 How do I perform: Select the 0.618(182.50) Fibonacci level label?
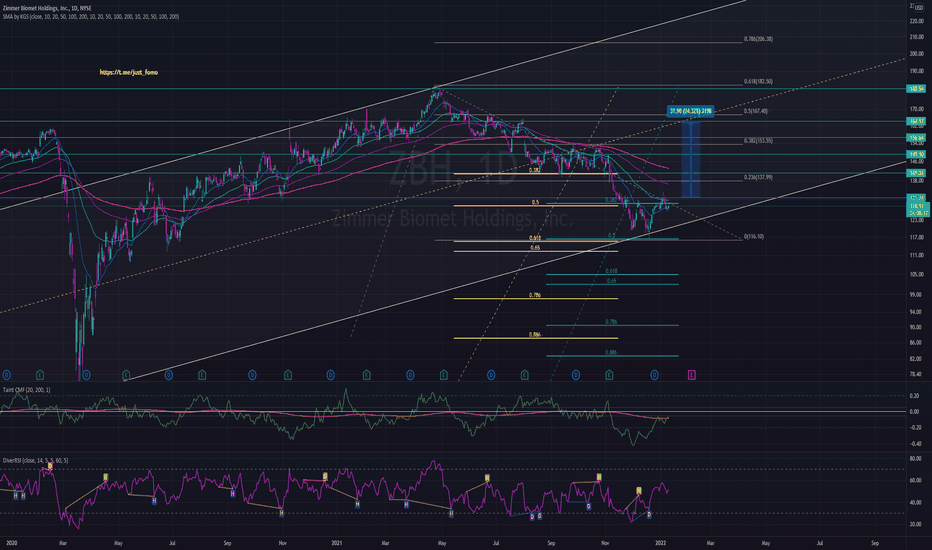(x=758, y=82)
